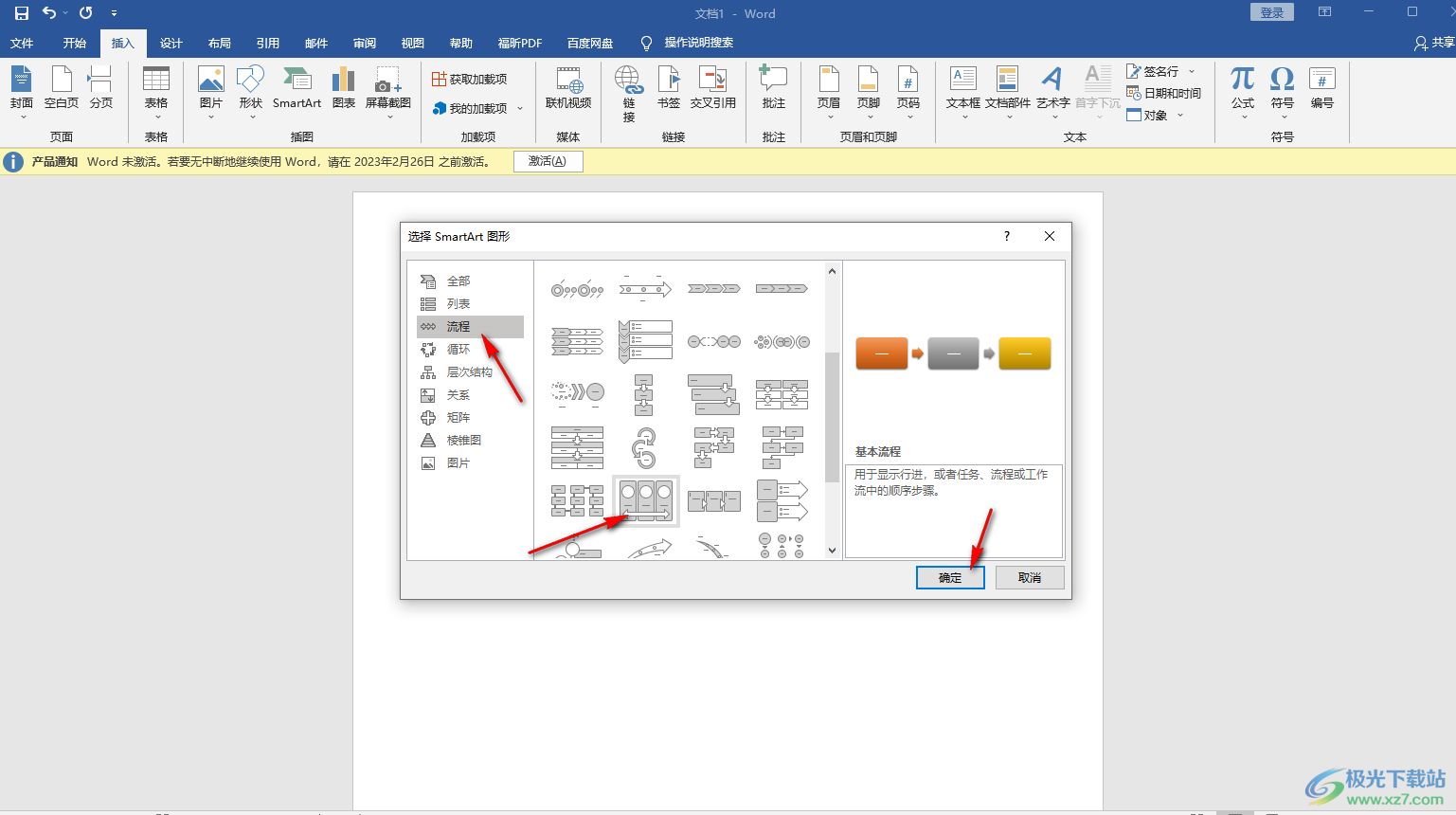This screenshot has width=1456, height=815.
Task: Insert Online Video (联机视频)
Action: [568, 88]
